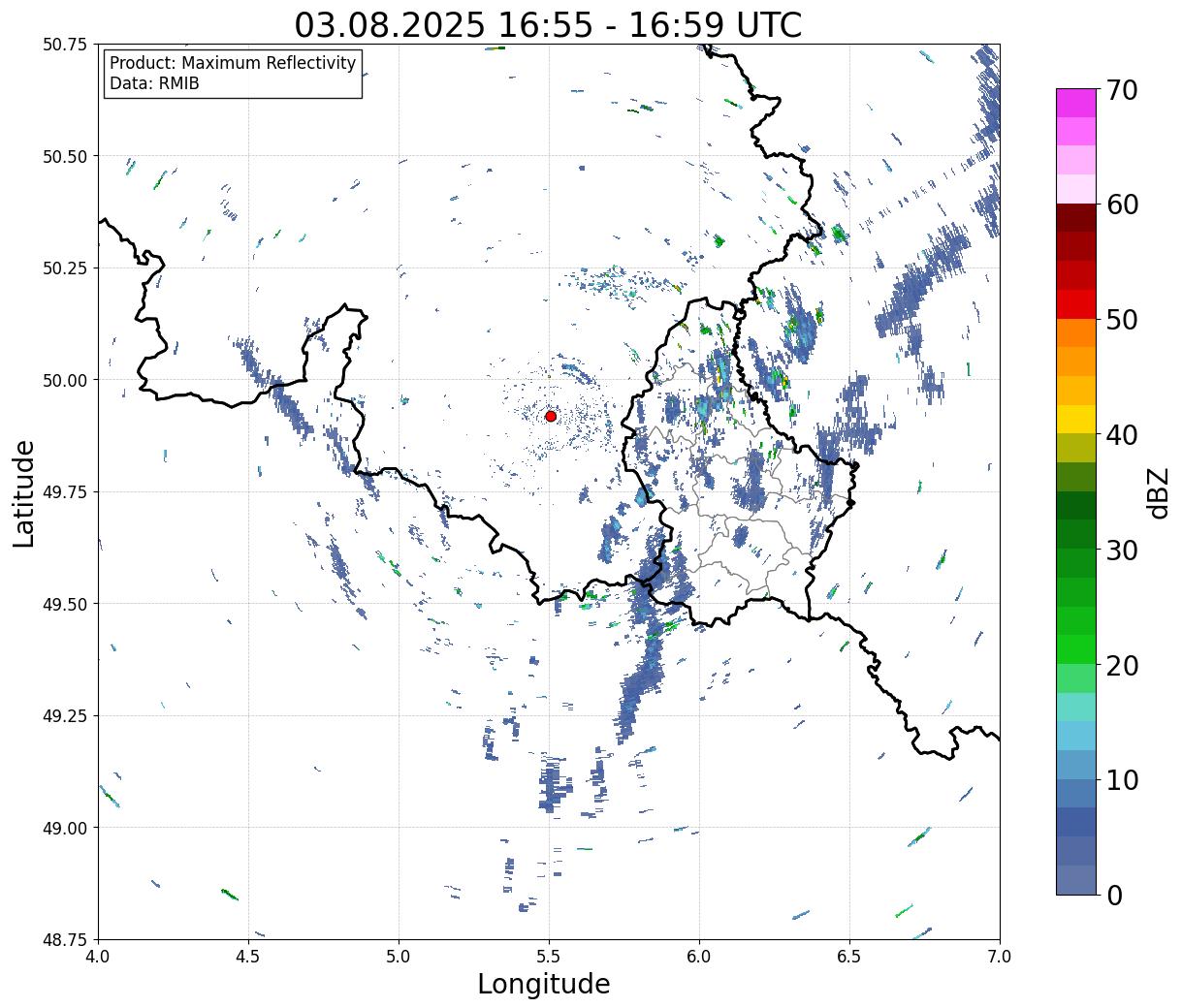
Task: Pick the yellow colorbar segment above 40
Action: tap(1076, 419)
